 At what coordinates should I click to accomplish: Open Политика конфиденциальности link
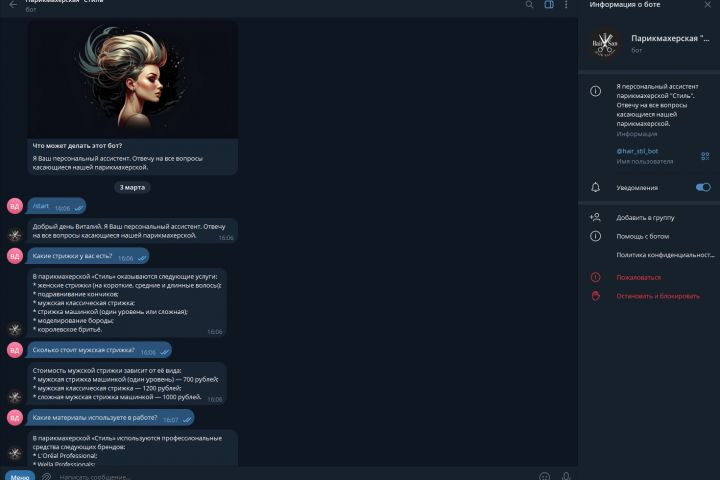[x=665, y=255]
